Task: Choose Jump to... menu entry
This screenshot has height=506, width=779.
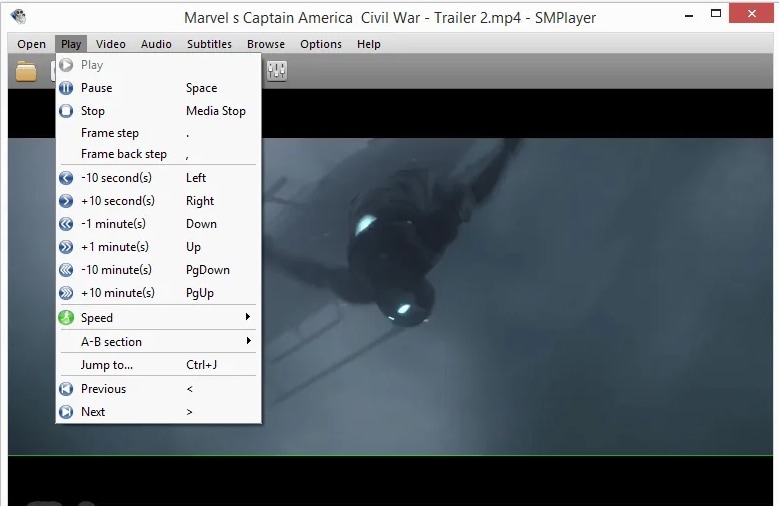Action: [158, 365]
